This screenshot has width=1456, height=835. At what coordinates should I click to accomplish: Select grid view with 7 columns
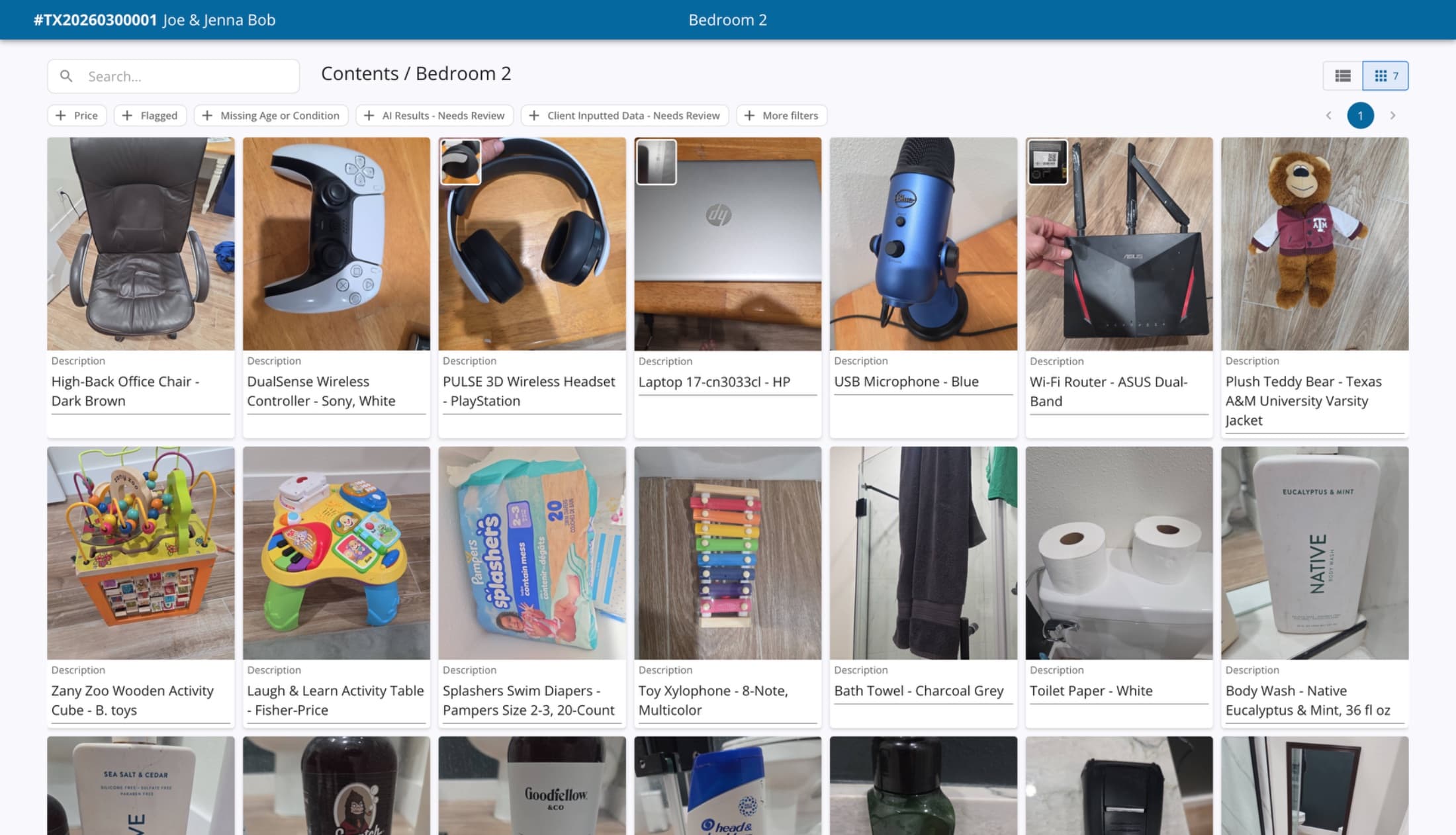pos(1385,76)
